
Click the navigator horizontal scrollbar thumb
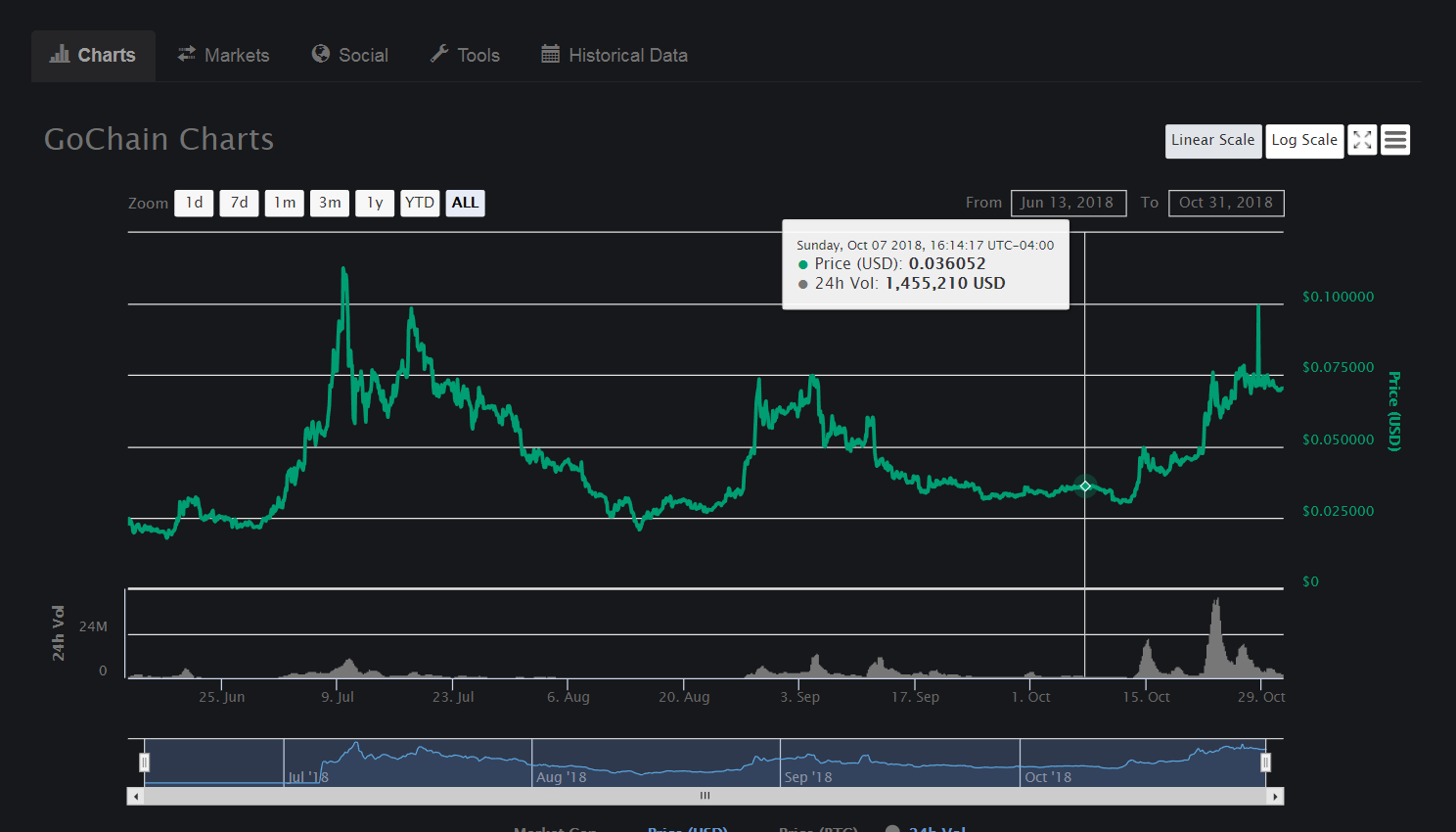(705, 797)
